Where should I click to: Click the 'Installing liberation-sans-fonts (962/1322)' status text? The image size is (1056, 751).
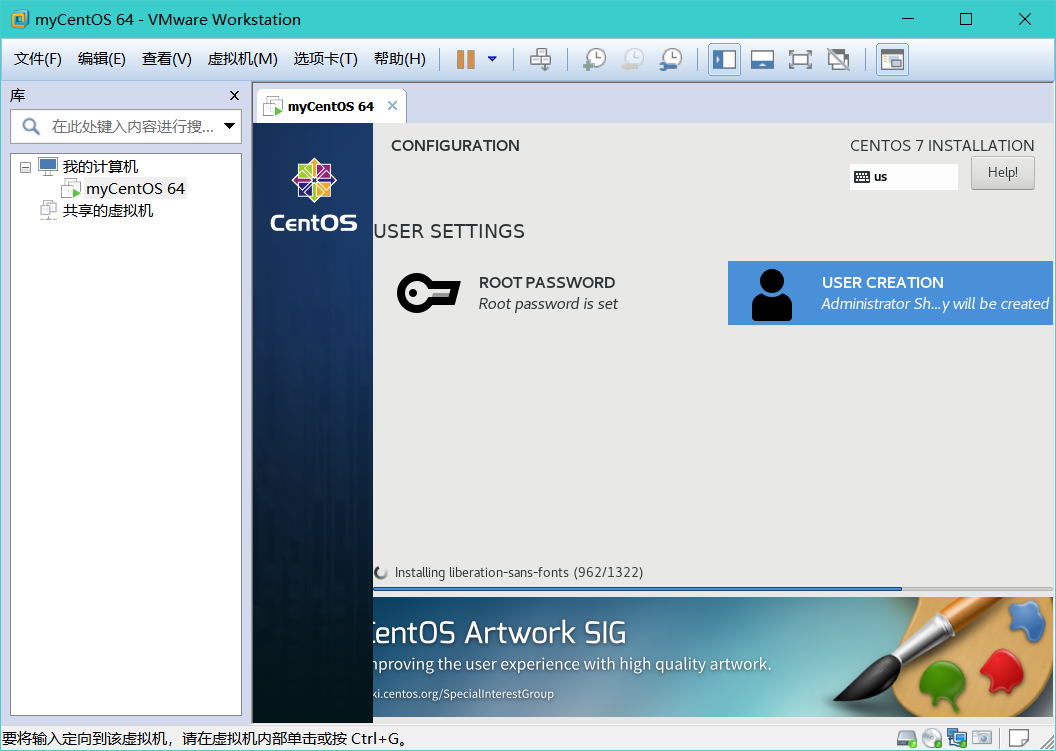[519, 573]
